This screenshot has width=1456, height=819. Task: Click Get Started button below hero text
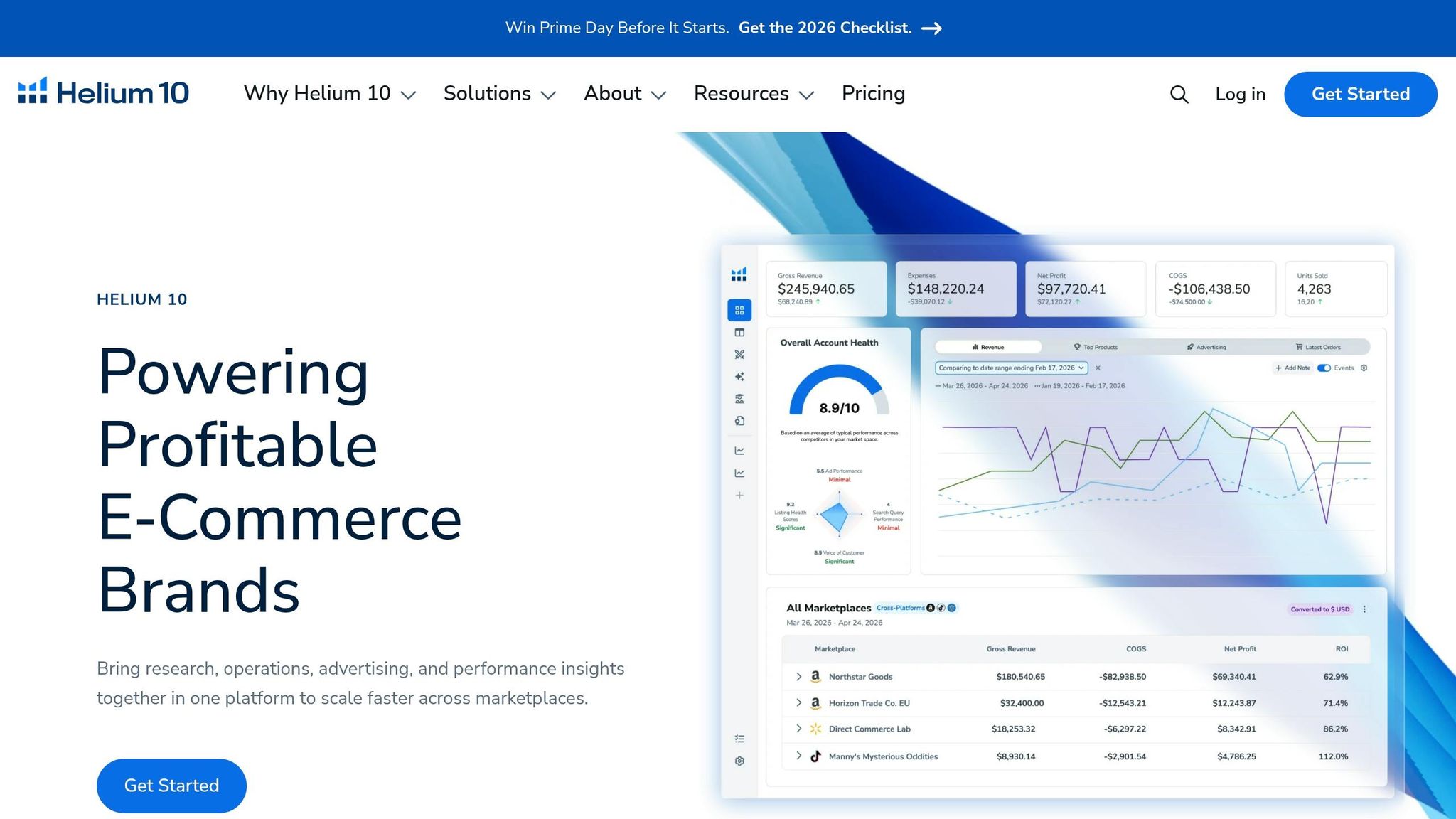pos(171,786)
